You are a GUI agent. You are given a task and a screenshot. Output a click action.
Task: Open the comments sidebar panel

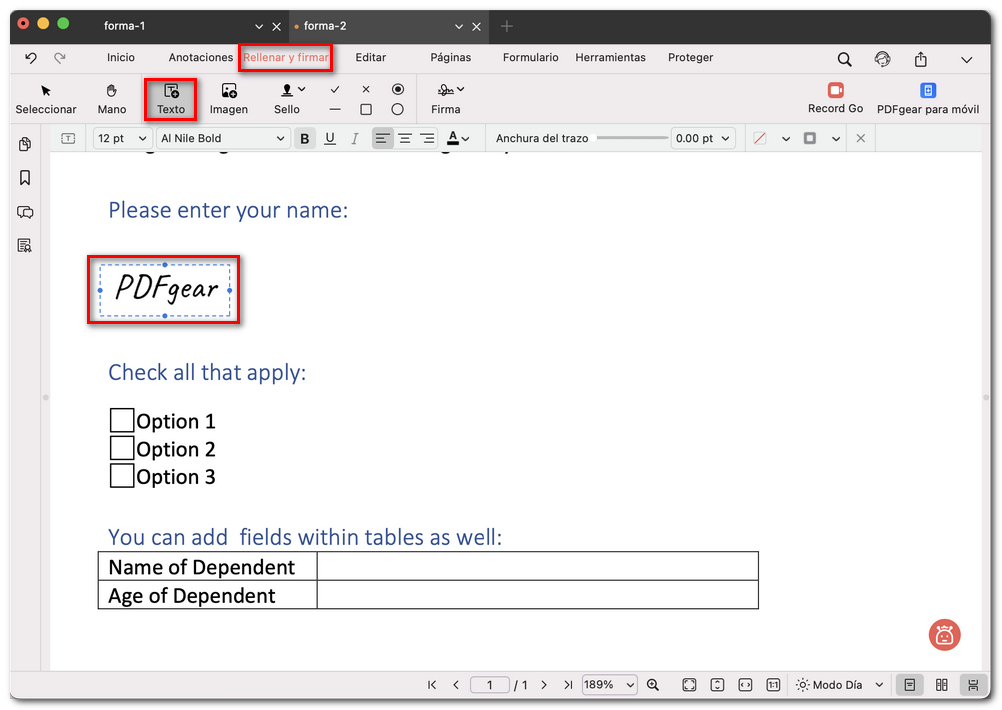[25, 212]
